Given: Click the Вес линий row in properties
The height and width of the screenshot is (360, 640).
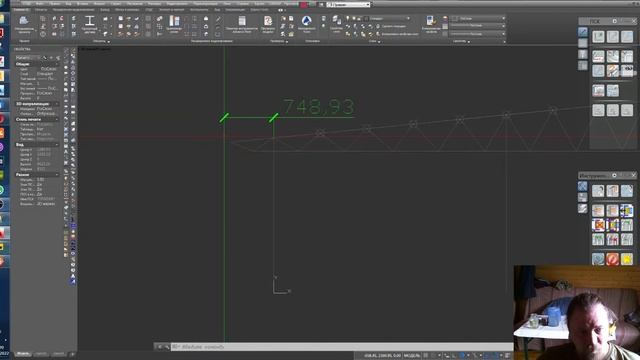Looking at the screenshot, I should tap(38, 89).
